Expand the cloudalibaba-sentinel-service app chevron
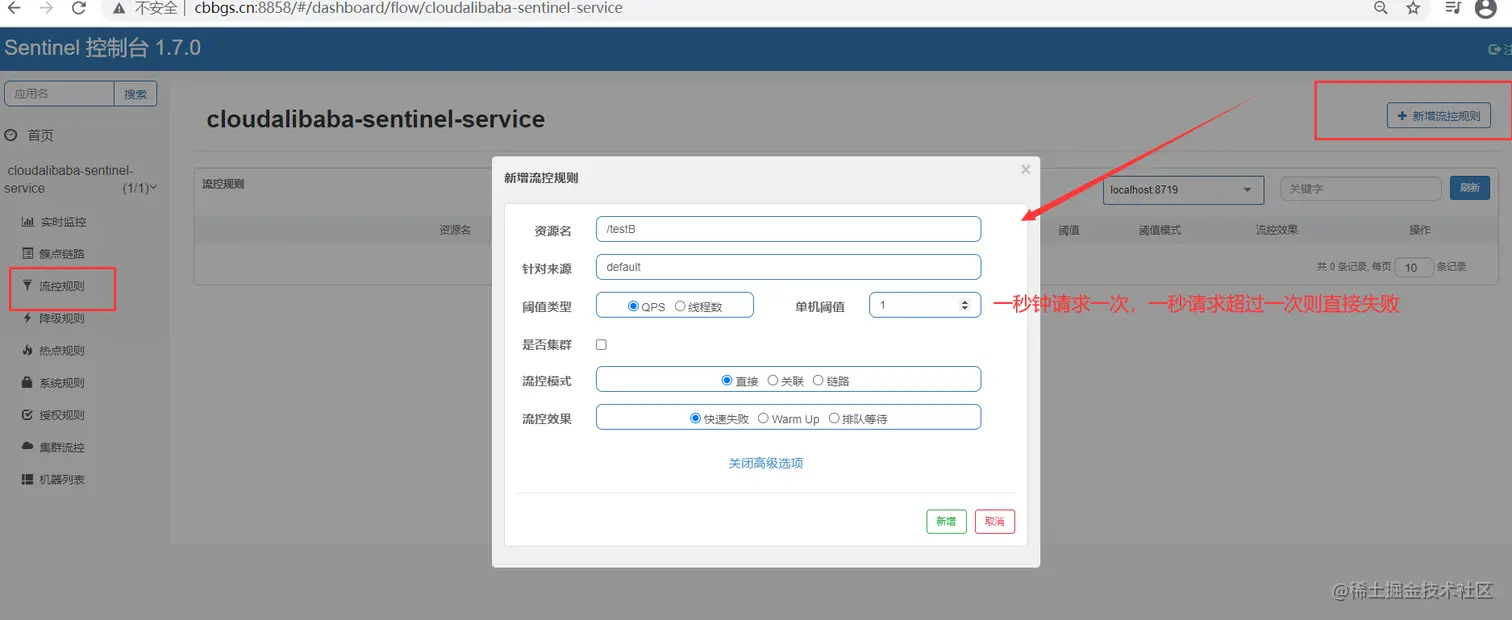The image size is (1512, 620). point(153,187)
